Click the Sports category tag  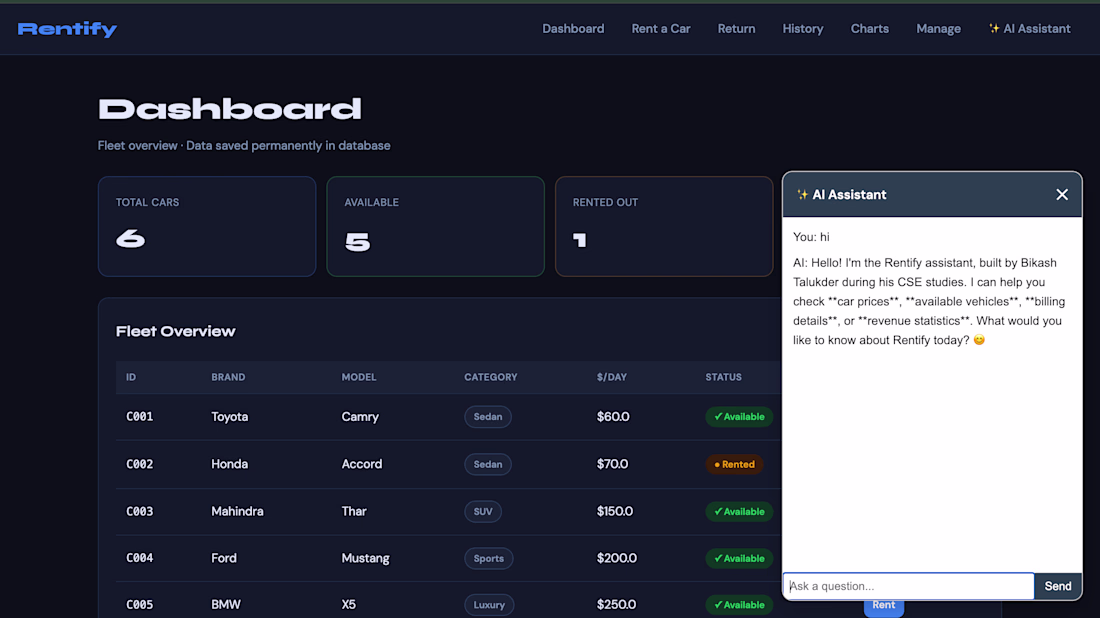coord(488,558)
